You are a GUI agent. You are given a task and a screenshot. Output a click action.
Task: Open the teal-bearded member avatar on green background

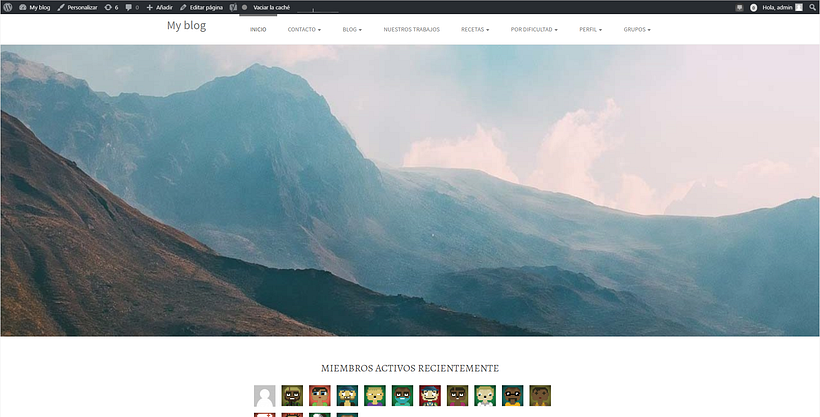pos(402,396)
